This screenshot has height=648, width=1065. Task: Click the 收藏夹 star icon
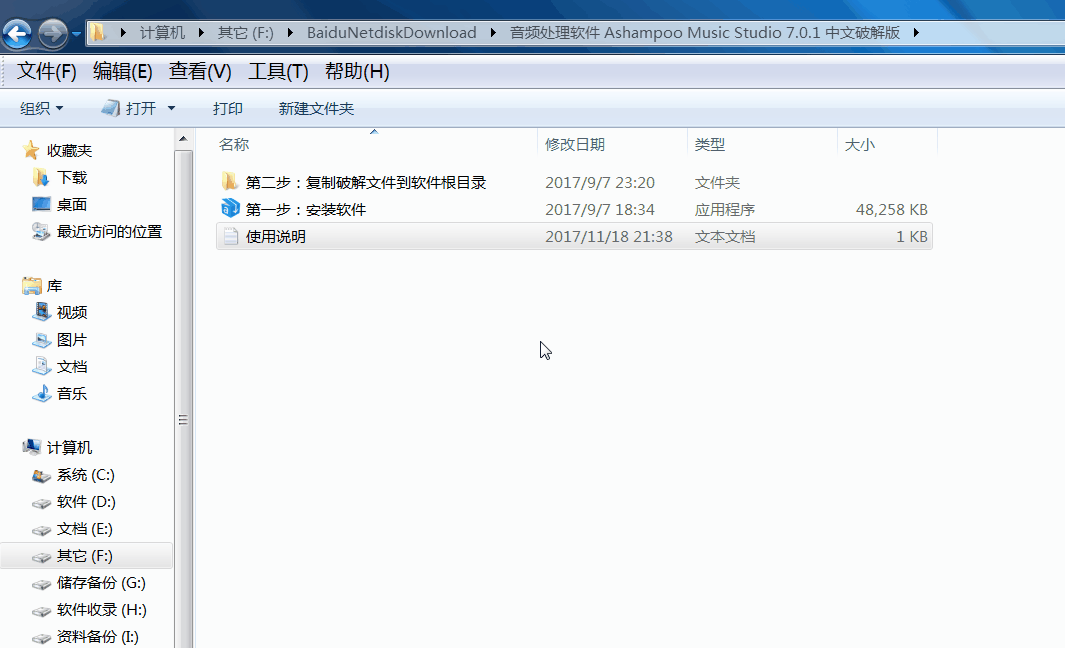[x=31, y=150]
